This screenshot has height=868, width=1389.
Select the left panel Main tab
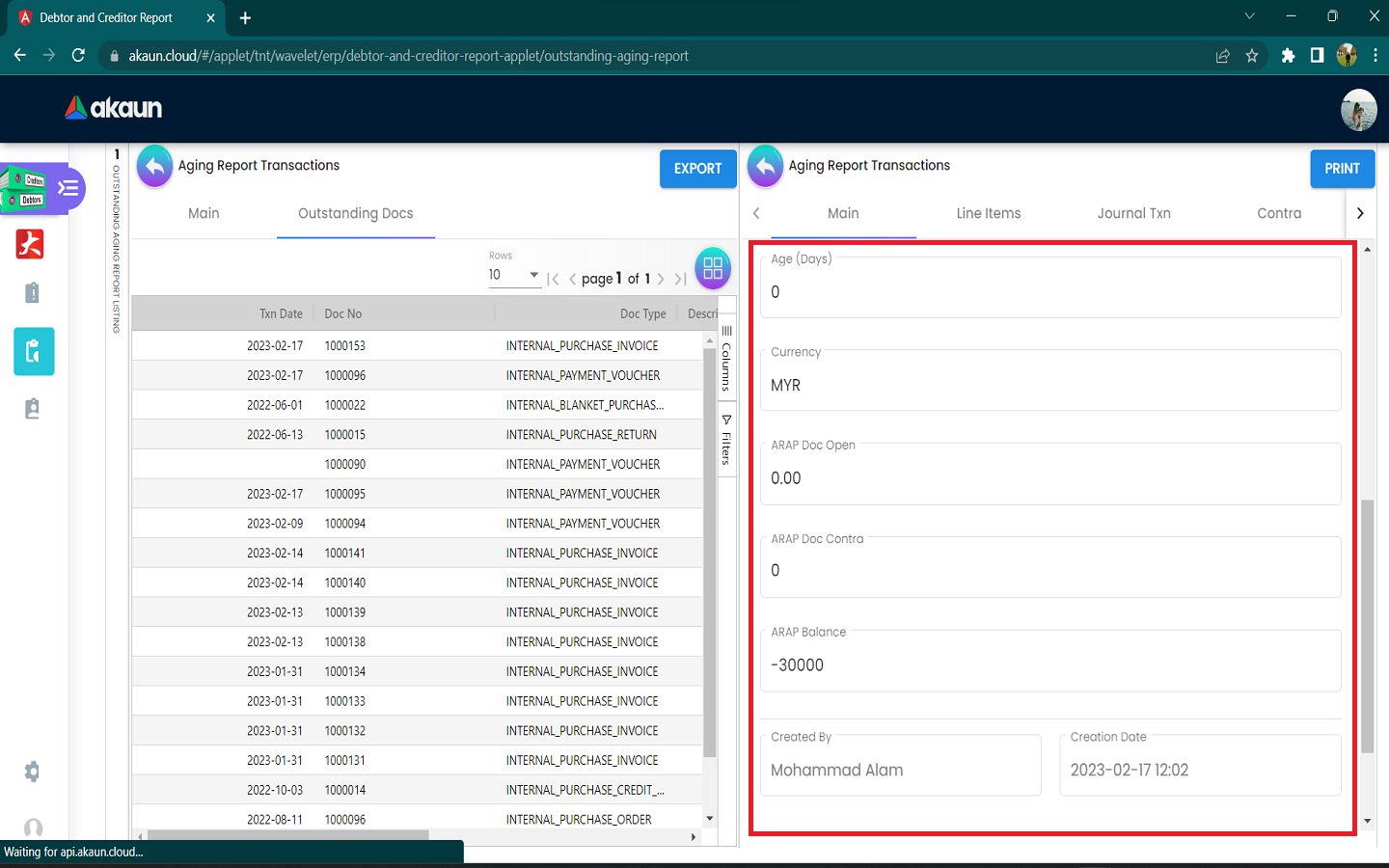click(x=204, y=213)
